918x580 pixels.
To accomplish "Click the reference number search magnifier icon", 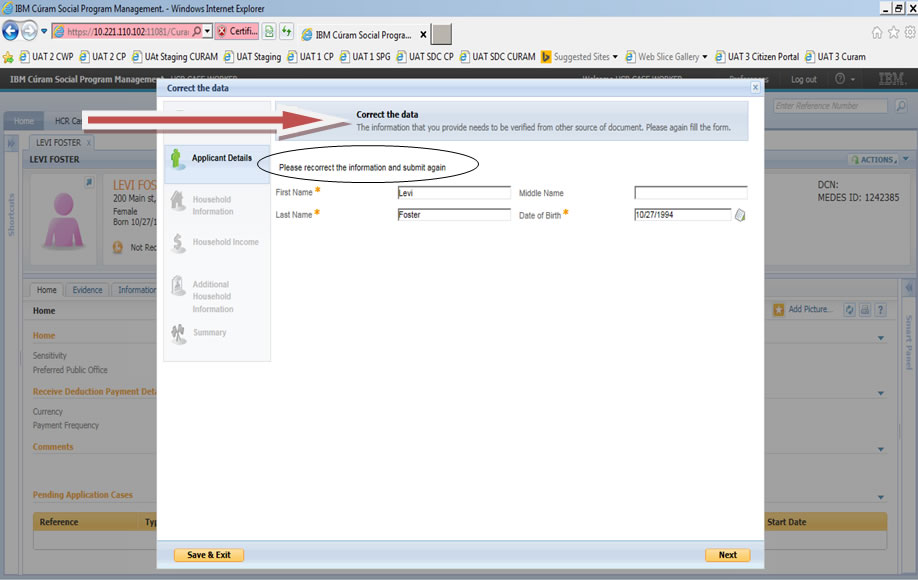I will coord(900,106).
